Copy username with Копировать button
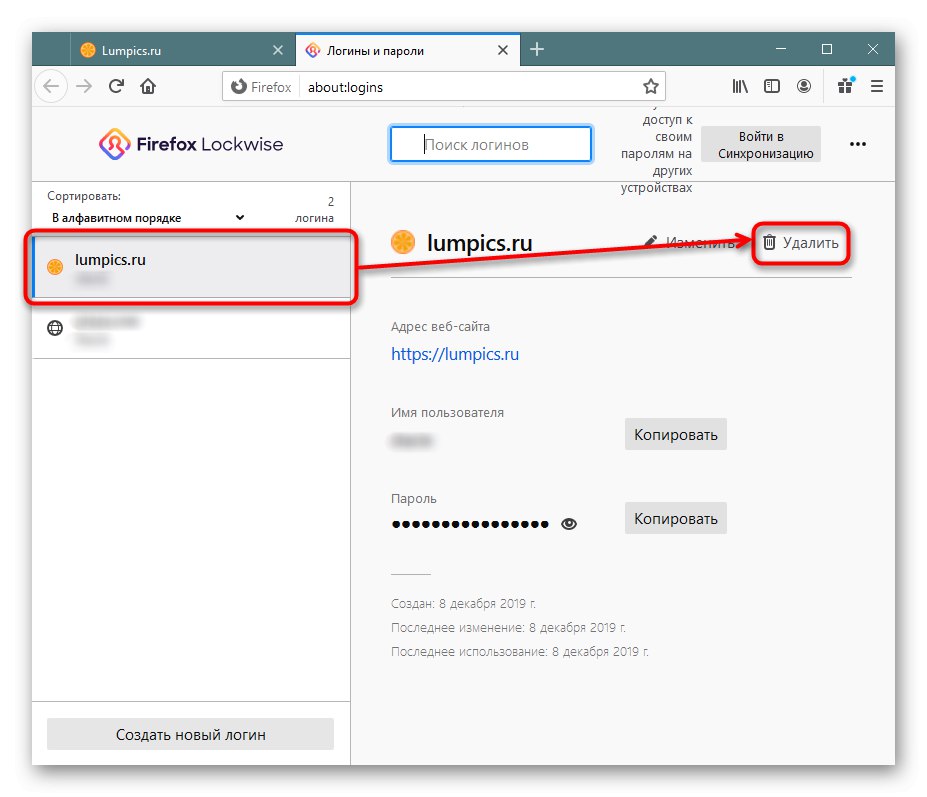The image size is (927, 797). 676,435
